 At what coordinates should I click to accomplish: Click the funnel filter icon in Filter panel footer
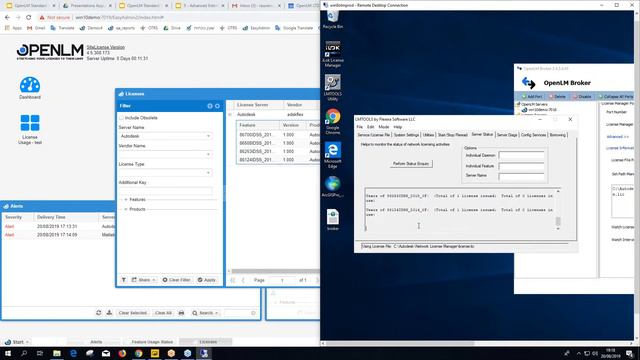124,280
